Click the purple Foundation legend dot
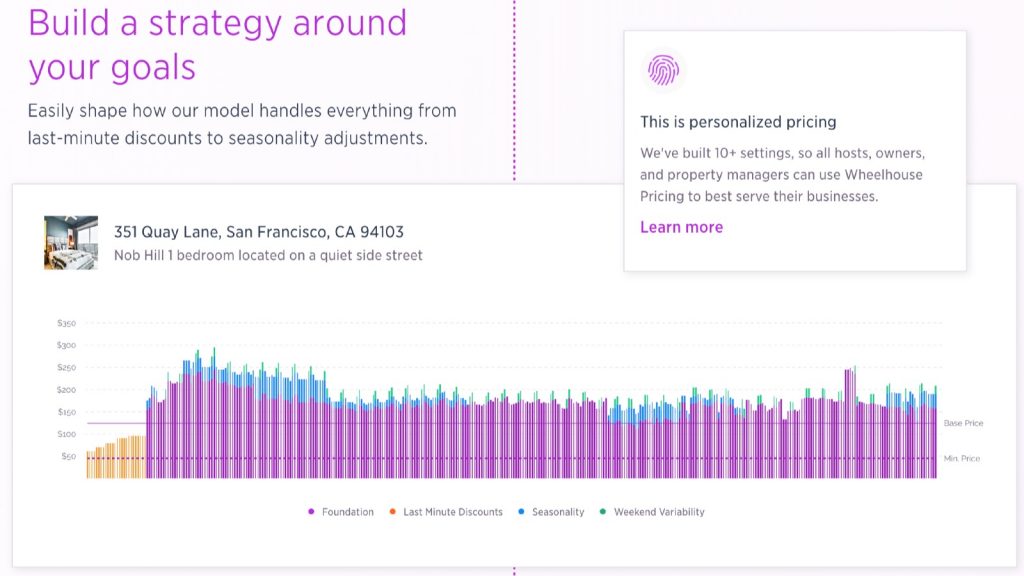 (x=313, y=511)
